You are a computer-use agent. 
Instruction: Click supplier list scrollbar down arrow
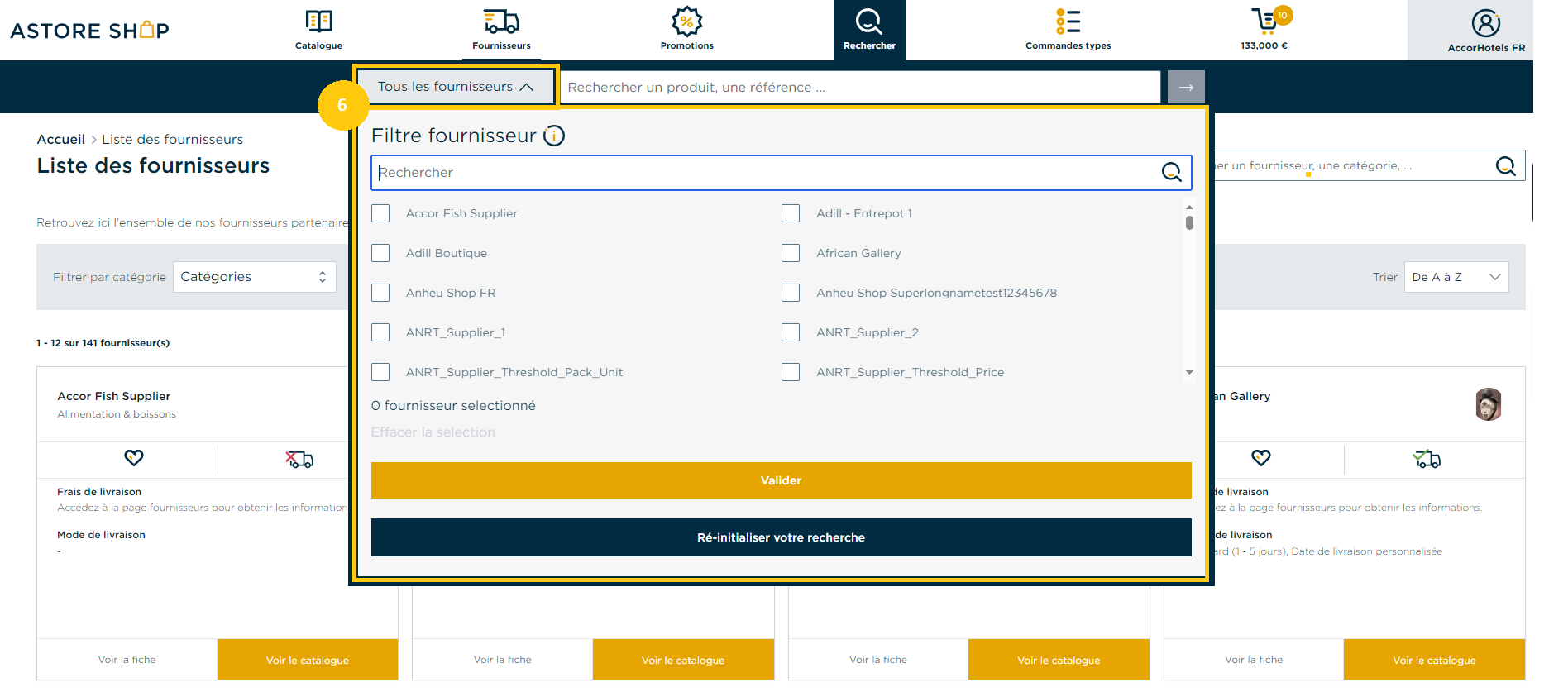(1189, 373)
